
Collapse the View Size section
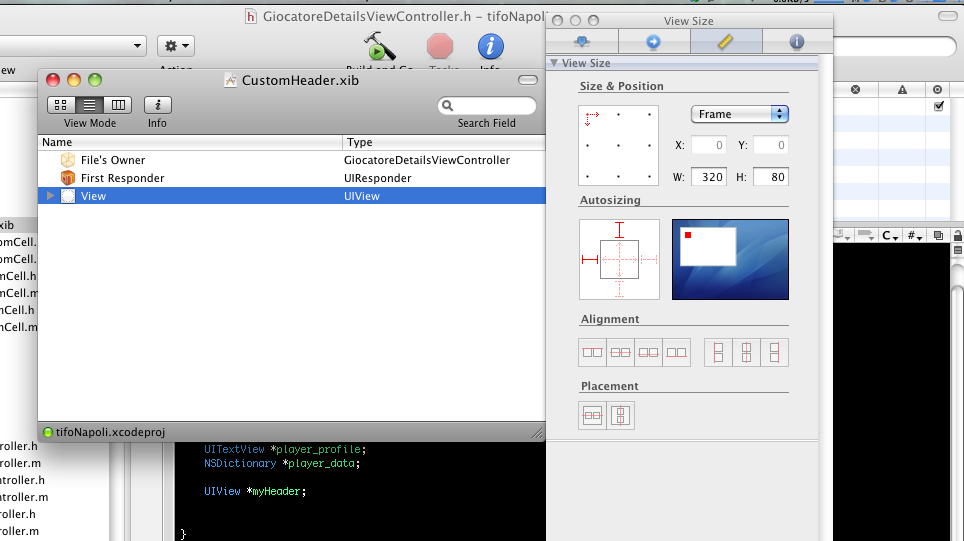point(554,63)
